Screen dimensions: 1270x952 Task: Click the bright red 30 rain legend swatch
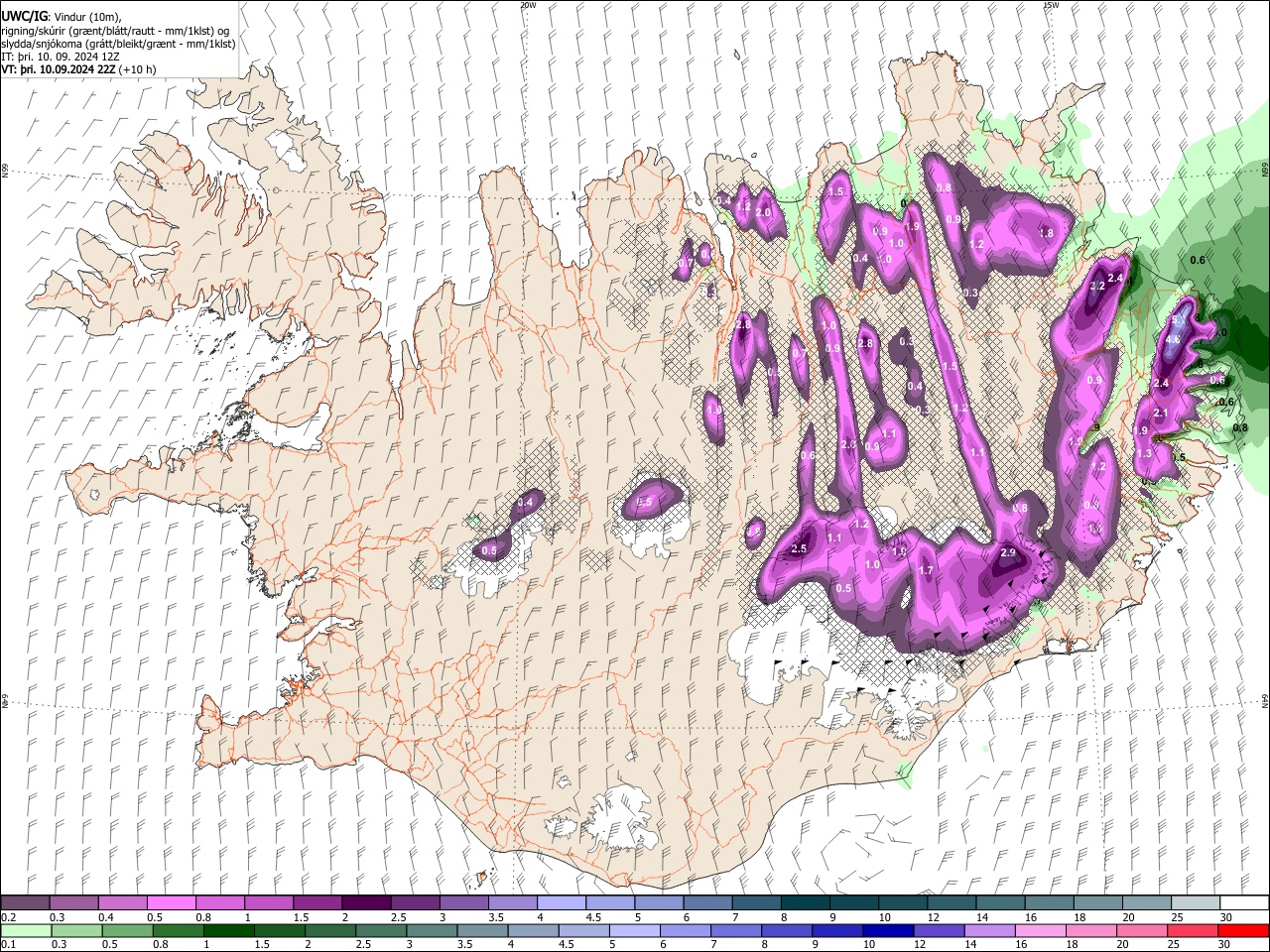click(1244, 930)
